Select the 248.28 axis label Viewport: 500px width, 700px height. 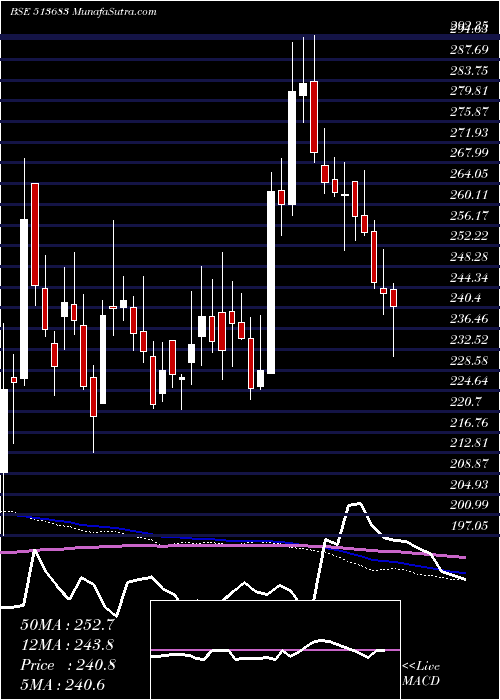469,257
